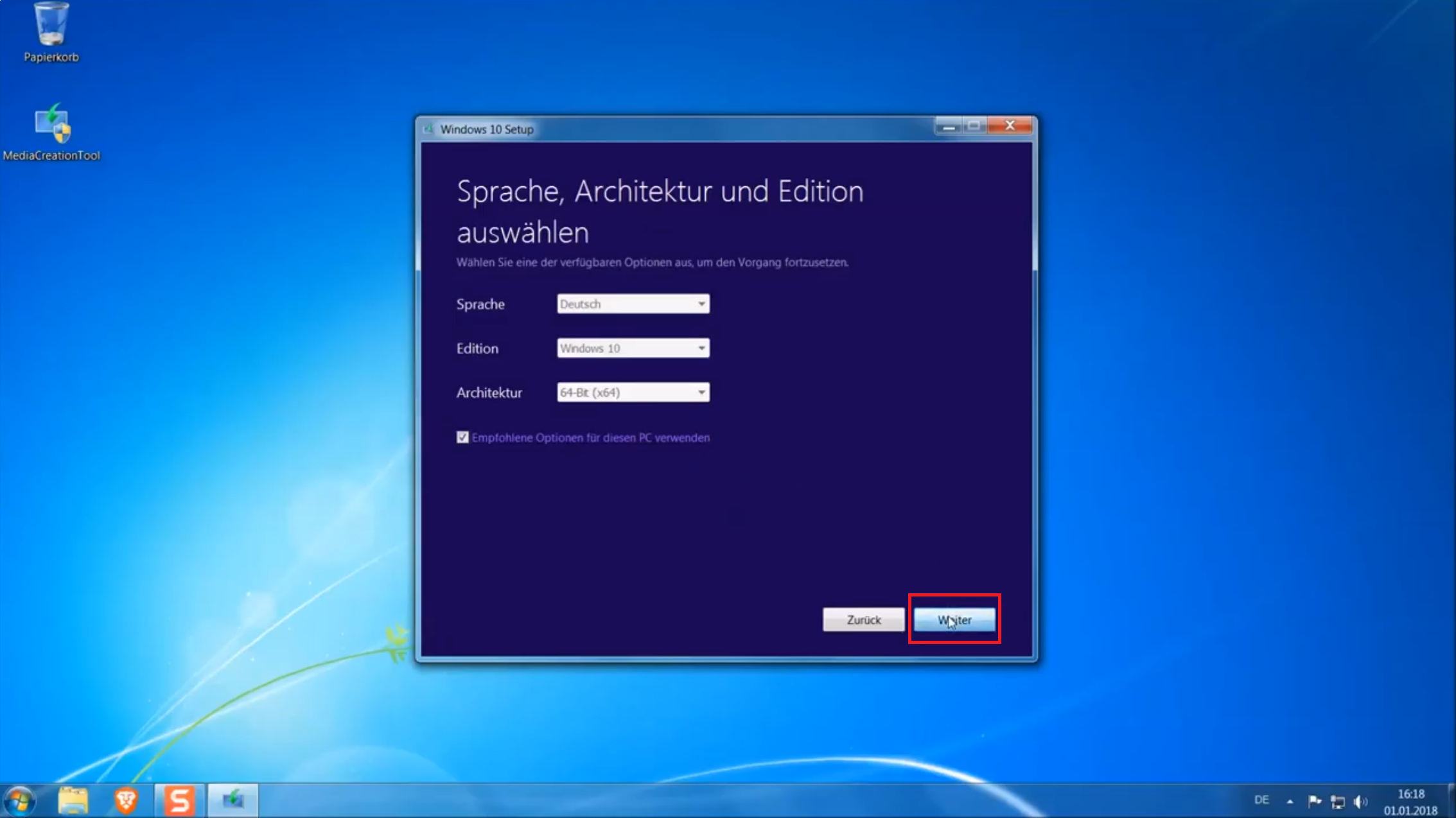Open the orange S application in taskbar
This screenshot has height=818, width=1456.
point(179,801)
